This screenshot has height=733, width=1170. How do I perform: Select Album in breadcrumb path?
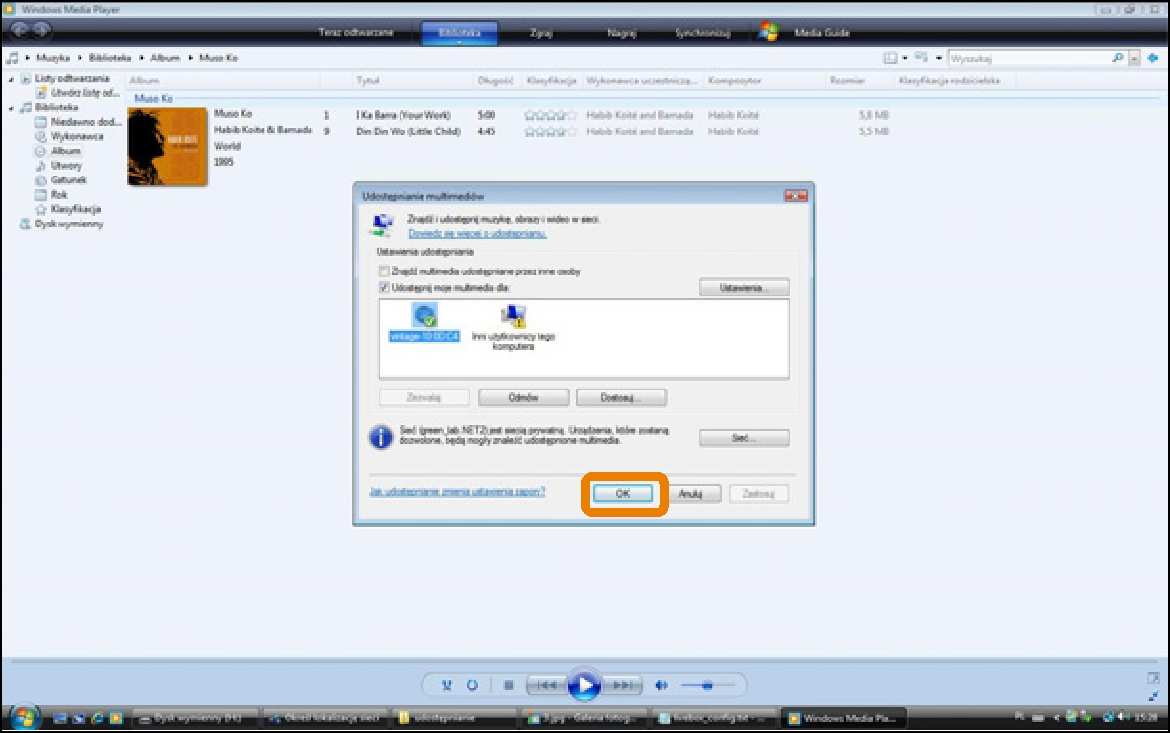pos(165,57)
